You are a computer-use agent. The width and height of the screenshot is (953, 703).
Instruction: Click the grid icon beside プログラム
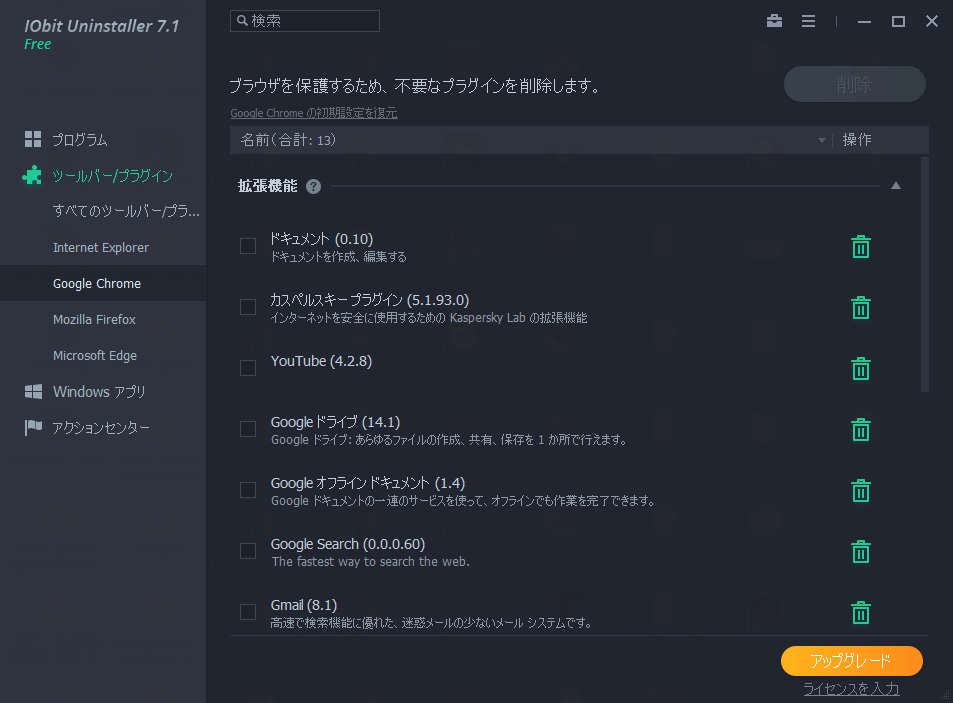[33, 139]
